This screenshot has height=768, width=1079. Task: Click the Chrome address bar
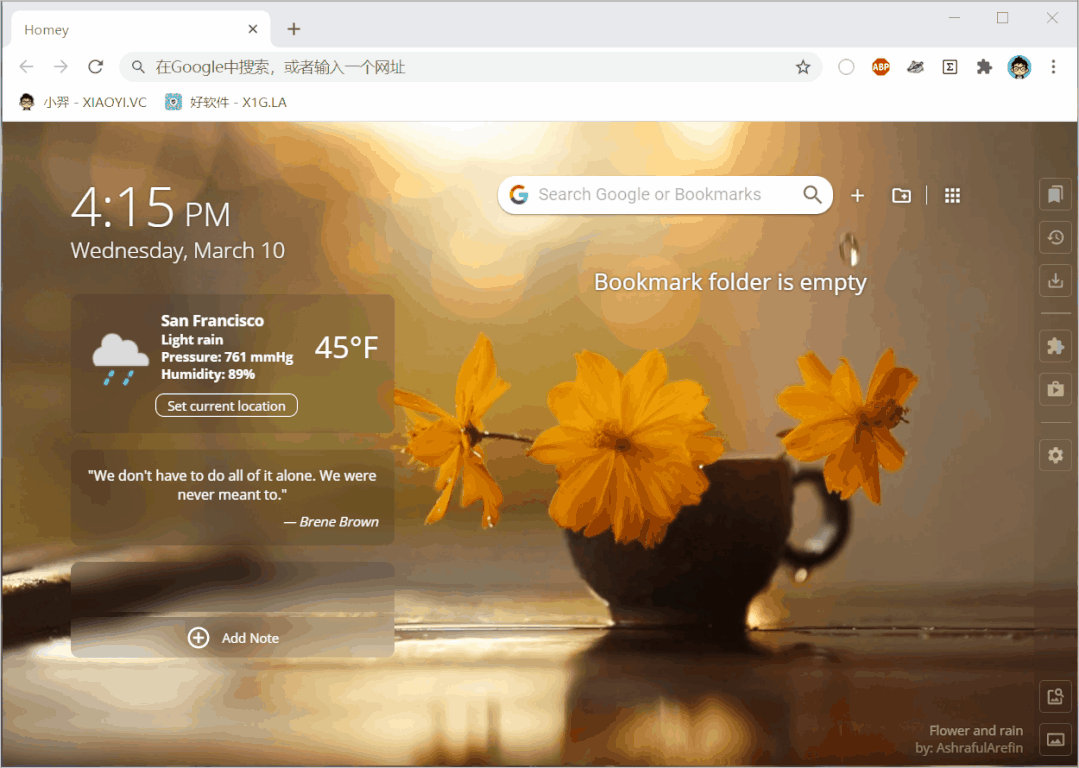coord(471,67)
